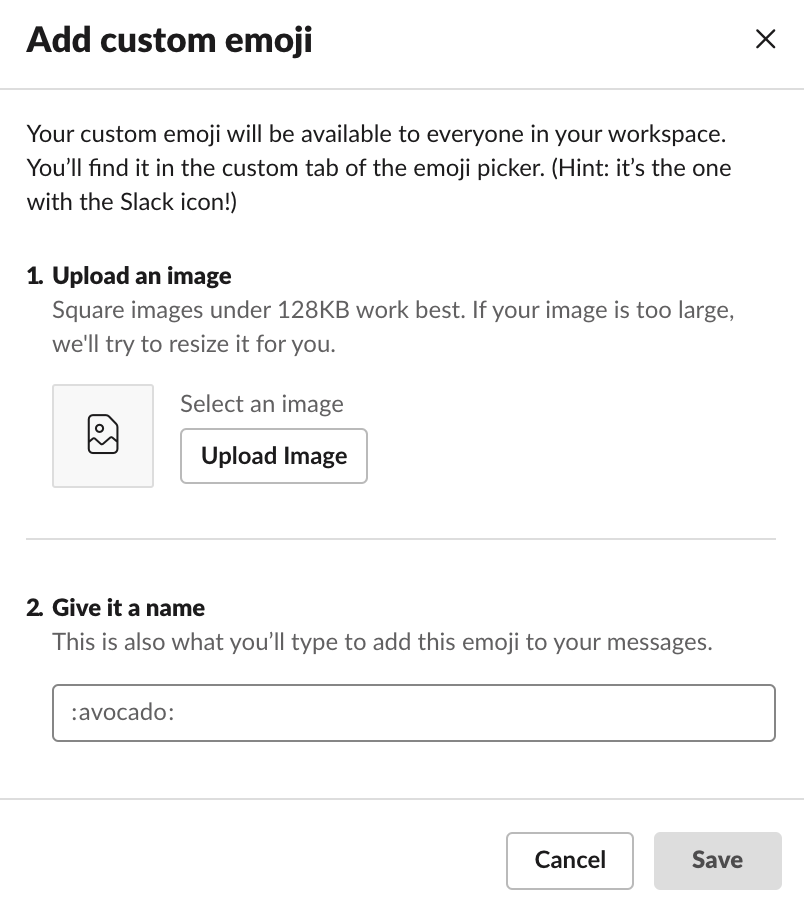
Task: Save the custom emoji
Action: 717,860
